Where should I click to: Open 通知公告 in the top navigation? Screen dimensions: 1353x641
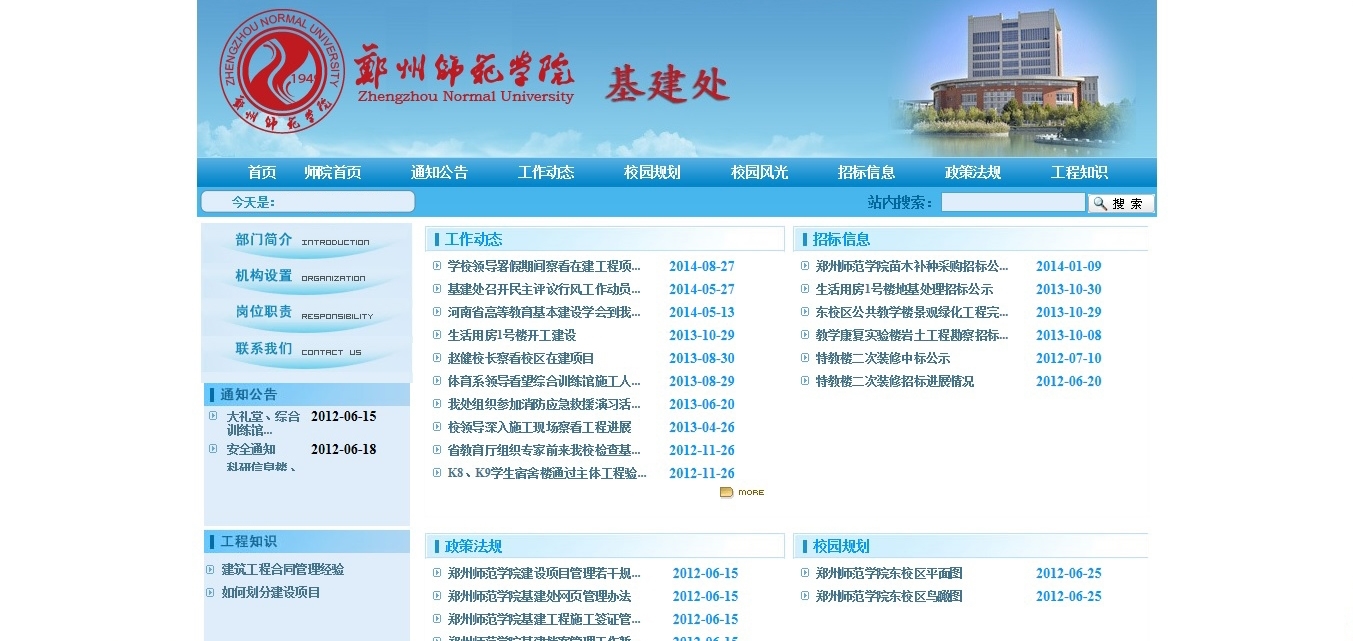click(439, 172)
